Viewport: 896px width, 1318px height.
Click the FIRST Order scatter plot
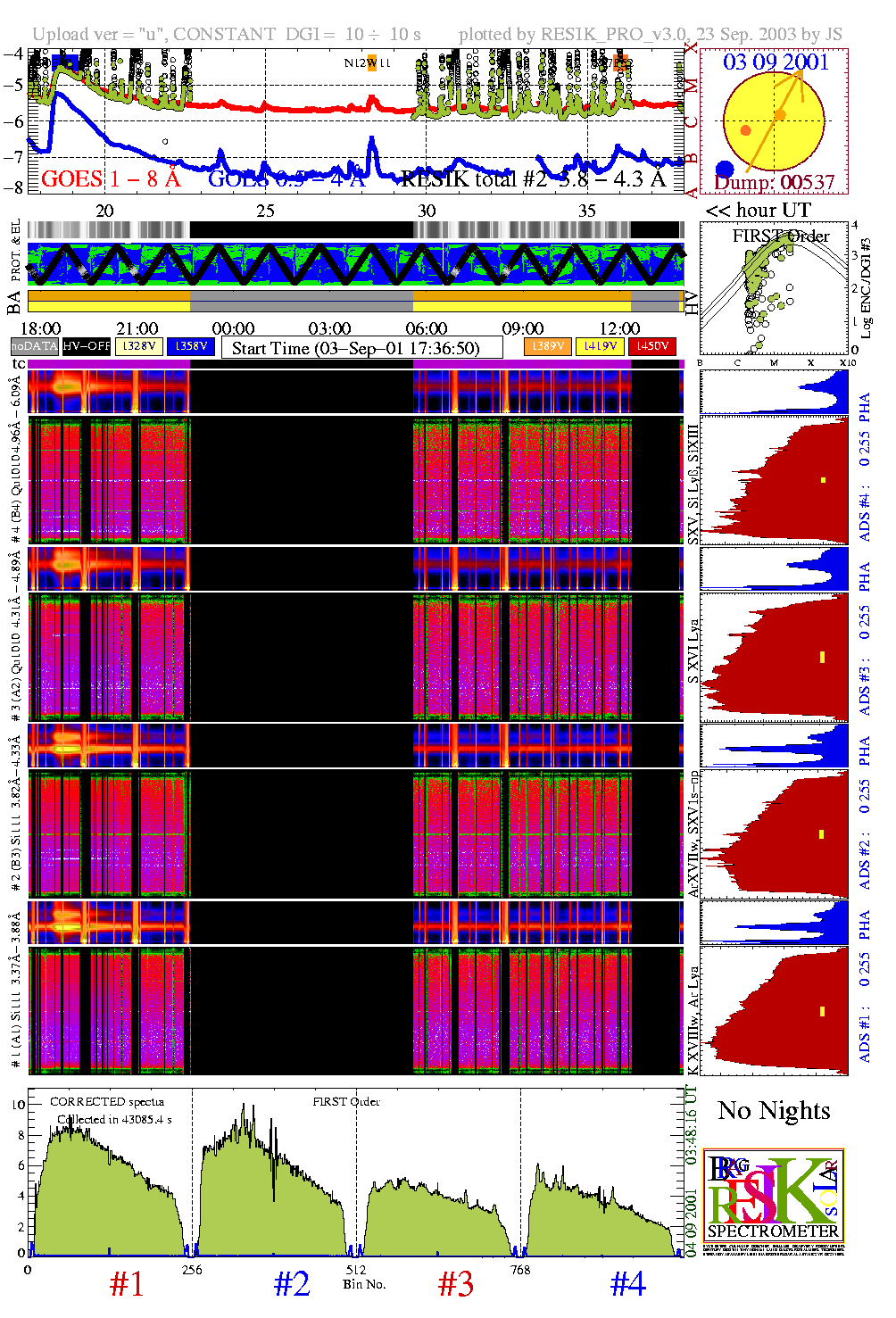(x=774, y=290)
